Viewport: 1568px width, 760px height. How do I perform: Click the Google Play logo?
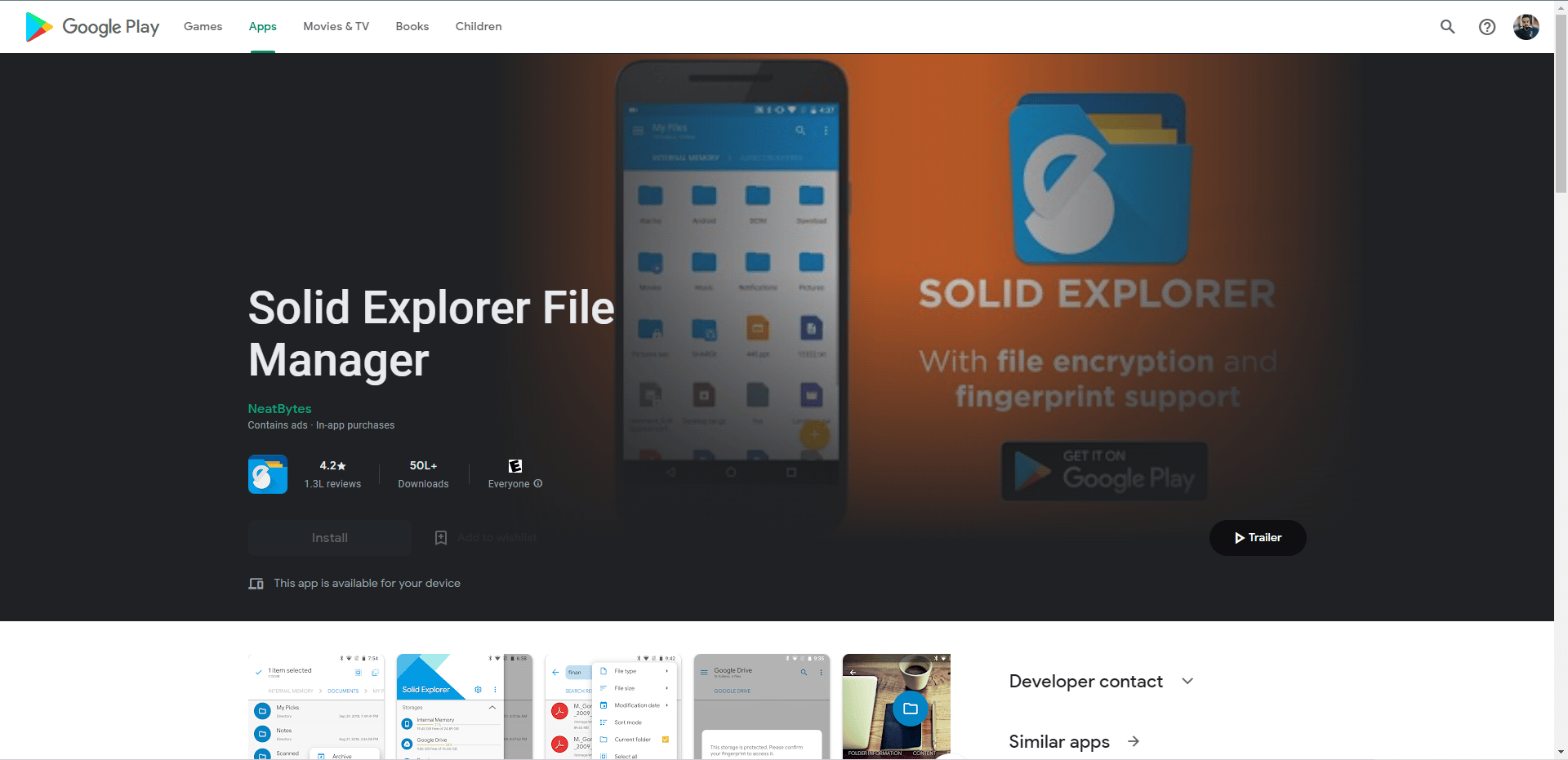pos(92,27)
